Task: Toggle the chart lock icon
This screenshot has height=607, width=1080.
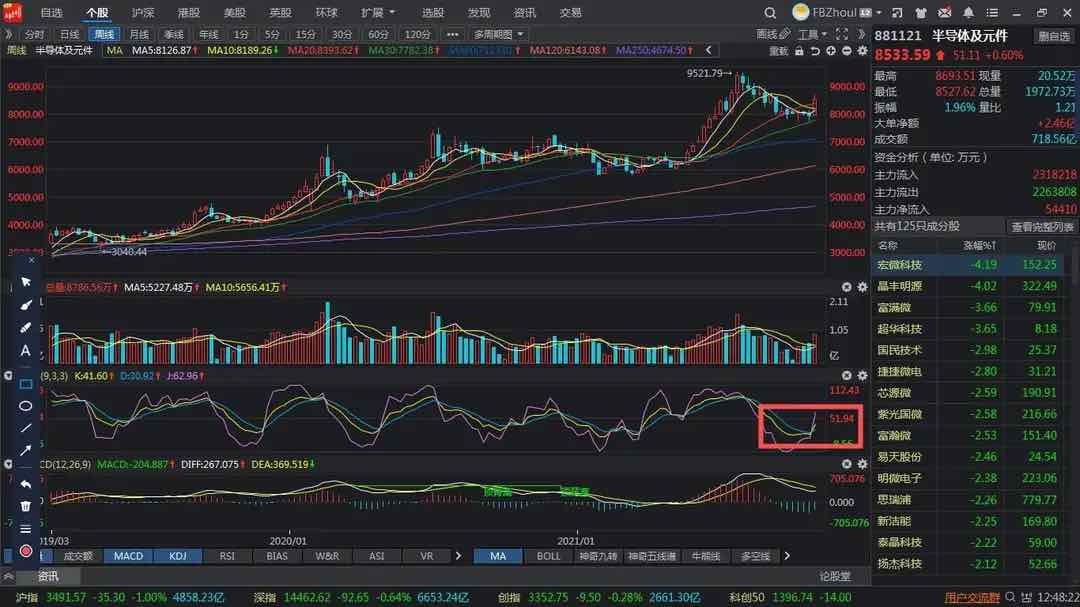Action: tap(799, 51)
